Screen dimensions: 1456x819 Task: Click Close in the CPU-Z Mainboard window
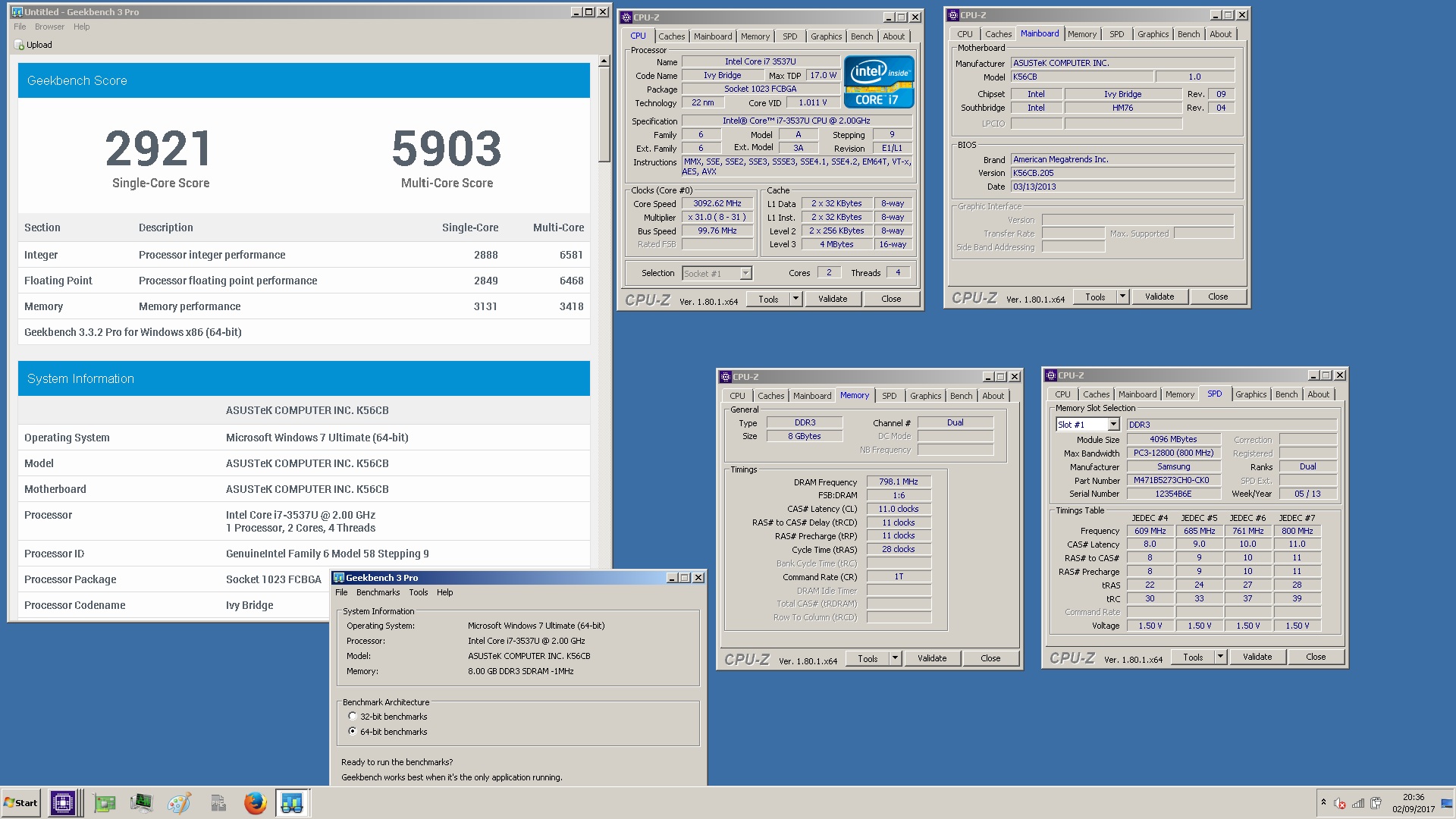coord(1218,297)
